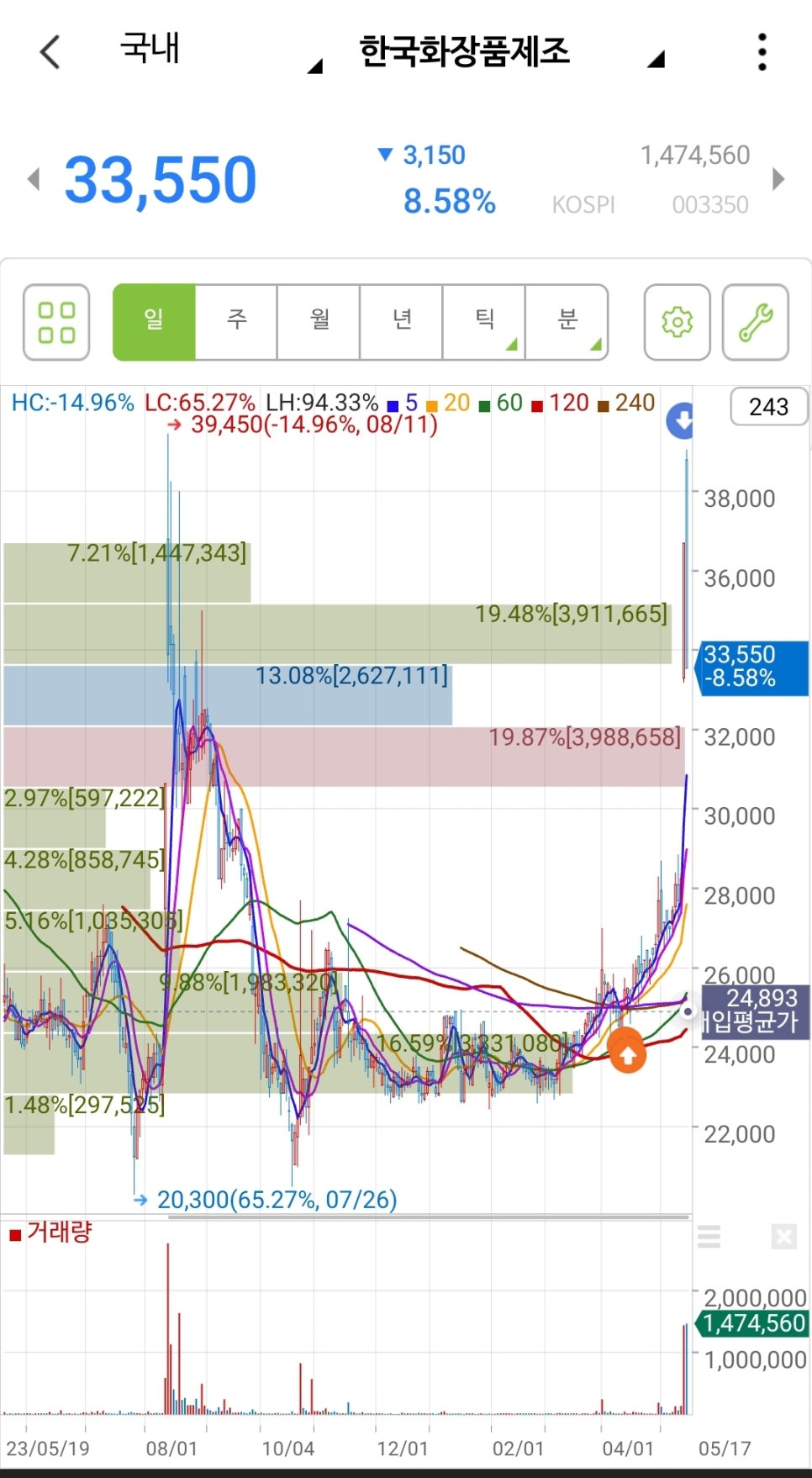Switch to the 월 monthly chart tab
812x1478 pixels.
(319, 323)
